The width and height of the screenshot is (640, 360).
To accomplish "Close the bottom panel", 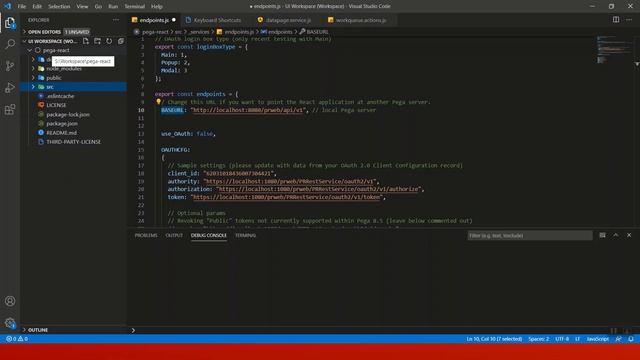I will coord(629,235).
